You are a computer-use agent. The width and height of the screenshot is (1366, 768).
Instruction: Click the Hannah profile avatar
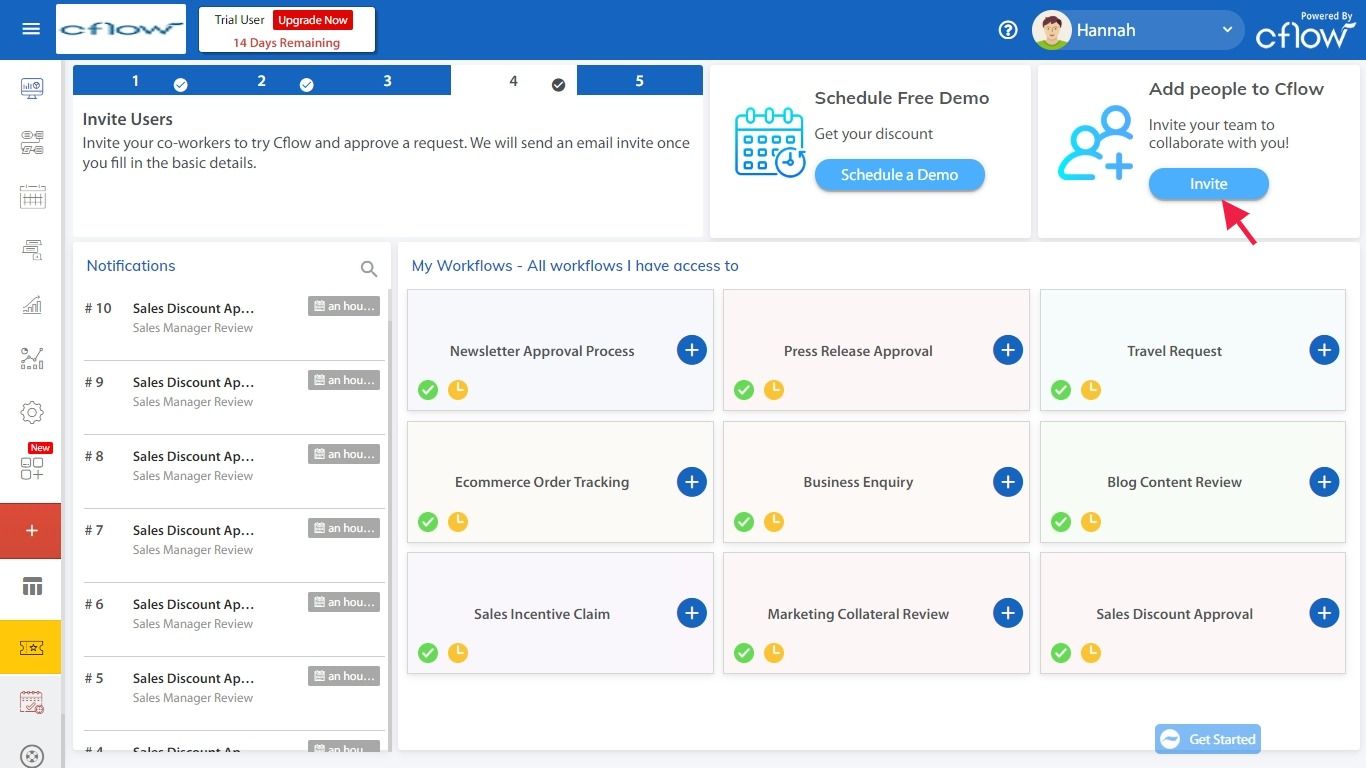click(x=1051, y=30)
